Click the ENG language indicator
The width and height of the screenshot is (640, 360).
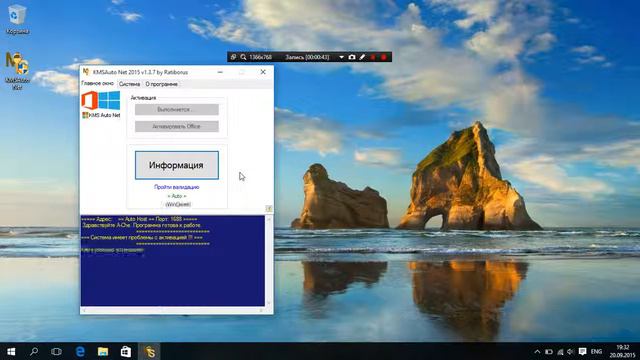(x=596, y=351)
